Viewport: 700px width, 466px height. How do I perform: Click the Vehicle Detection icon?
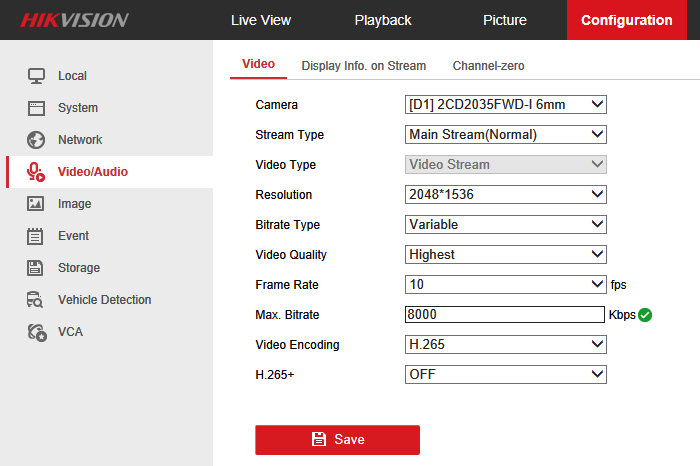(35, 300)
